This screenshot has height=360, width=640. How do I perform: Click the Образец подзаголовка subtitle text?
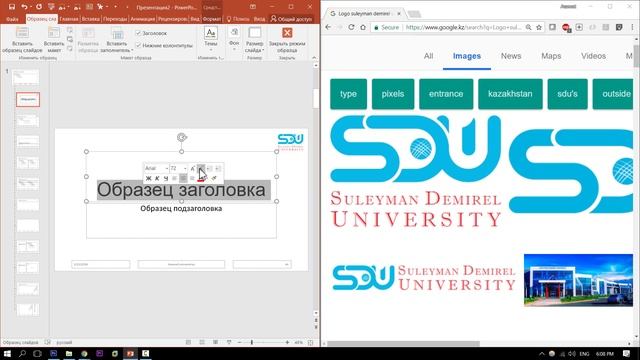click(x=181, y=209)
